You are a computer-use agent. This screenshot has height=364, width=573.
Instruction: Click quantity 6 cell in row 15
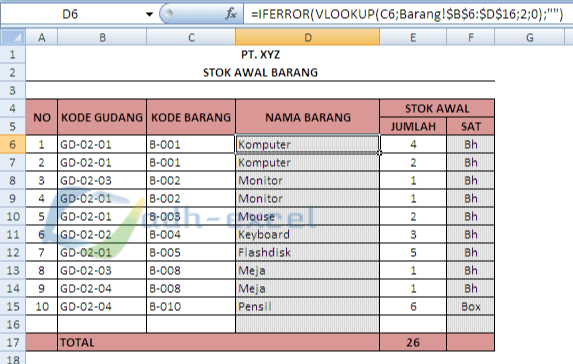pos(413,306)
